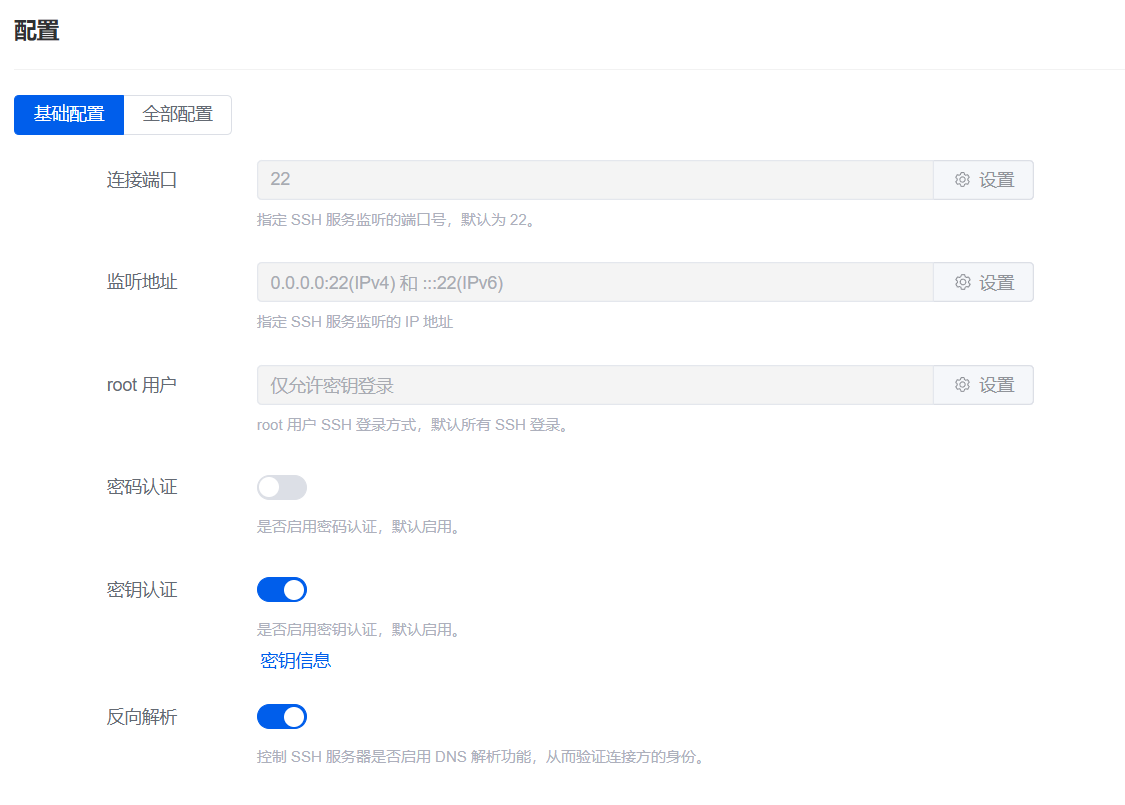Screen dimensions: 1125x805
Task: Click the gear icon for 连接端口 设置
Action: 962,180
